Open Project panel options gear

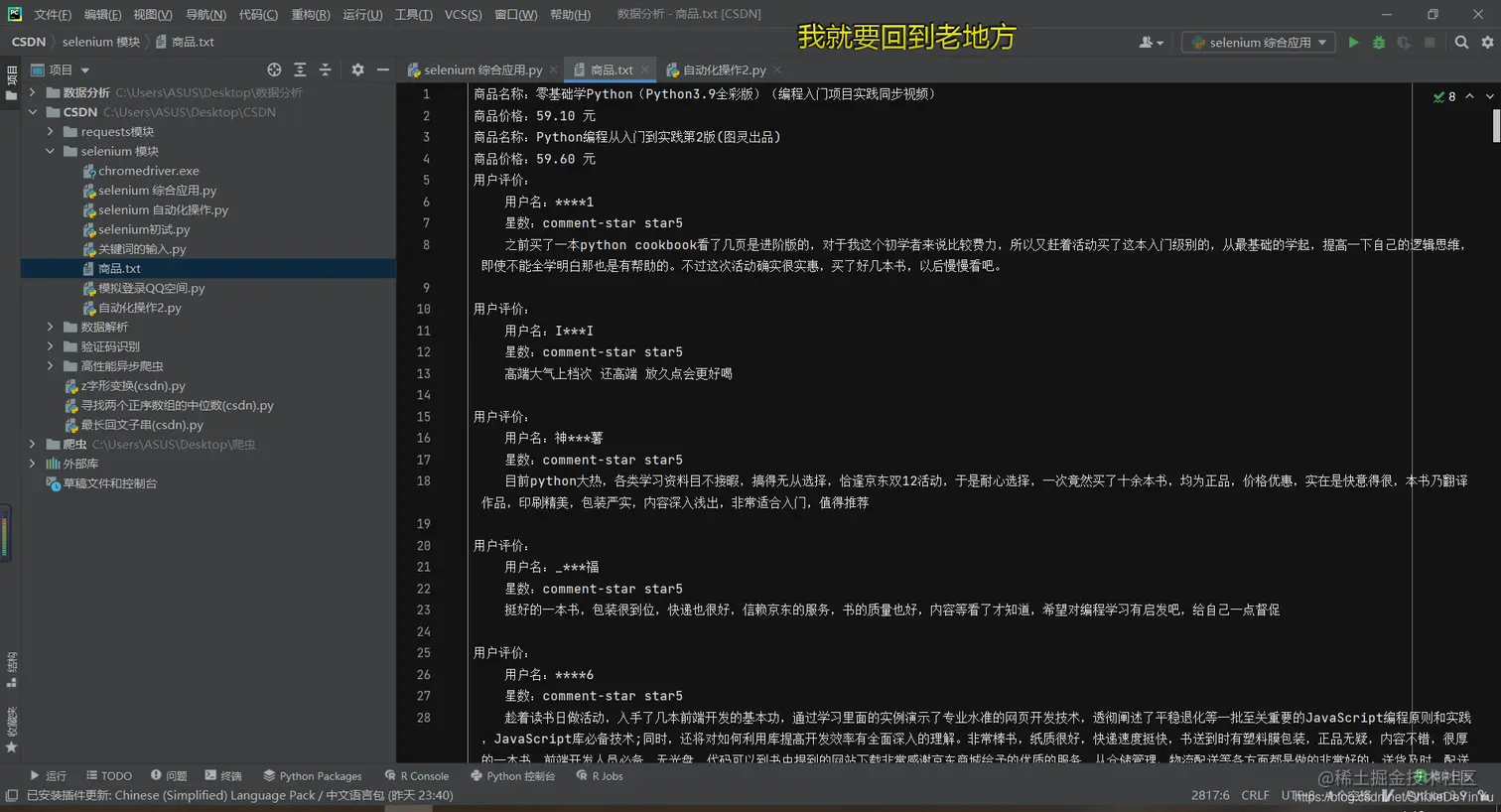click(358, 70)
